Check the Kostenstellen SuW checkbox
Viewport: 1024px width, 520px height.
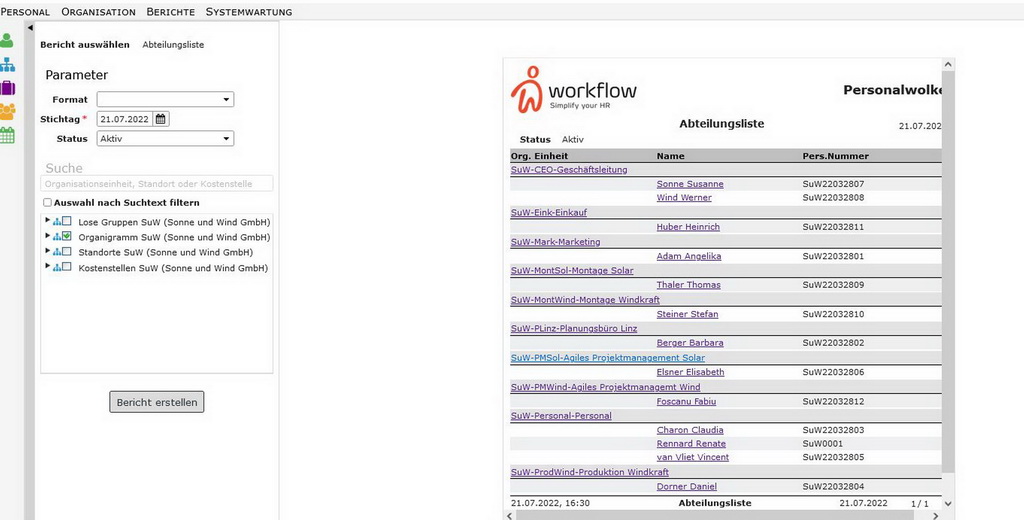tap(67, 267)
